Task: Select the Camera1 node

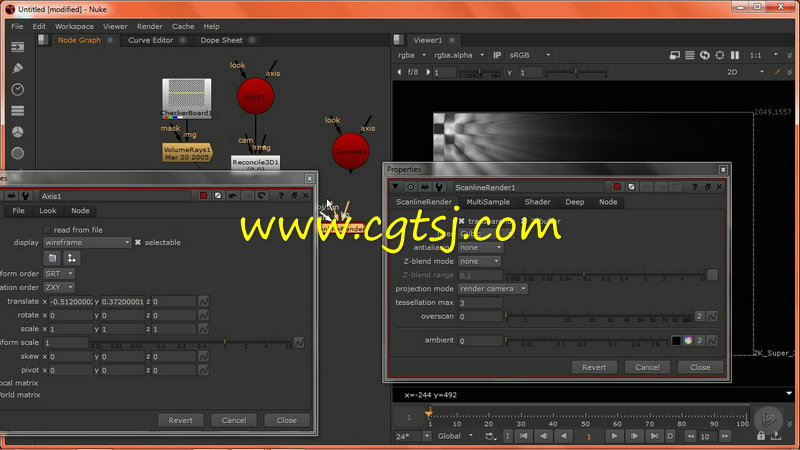Action: coord(351,152)
